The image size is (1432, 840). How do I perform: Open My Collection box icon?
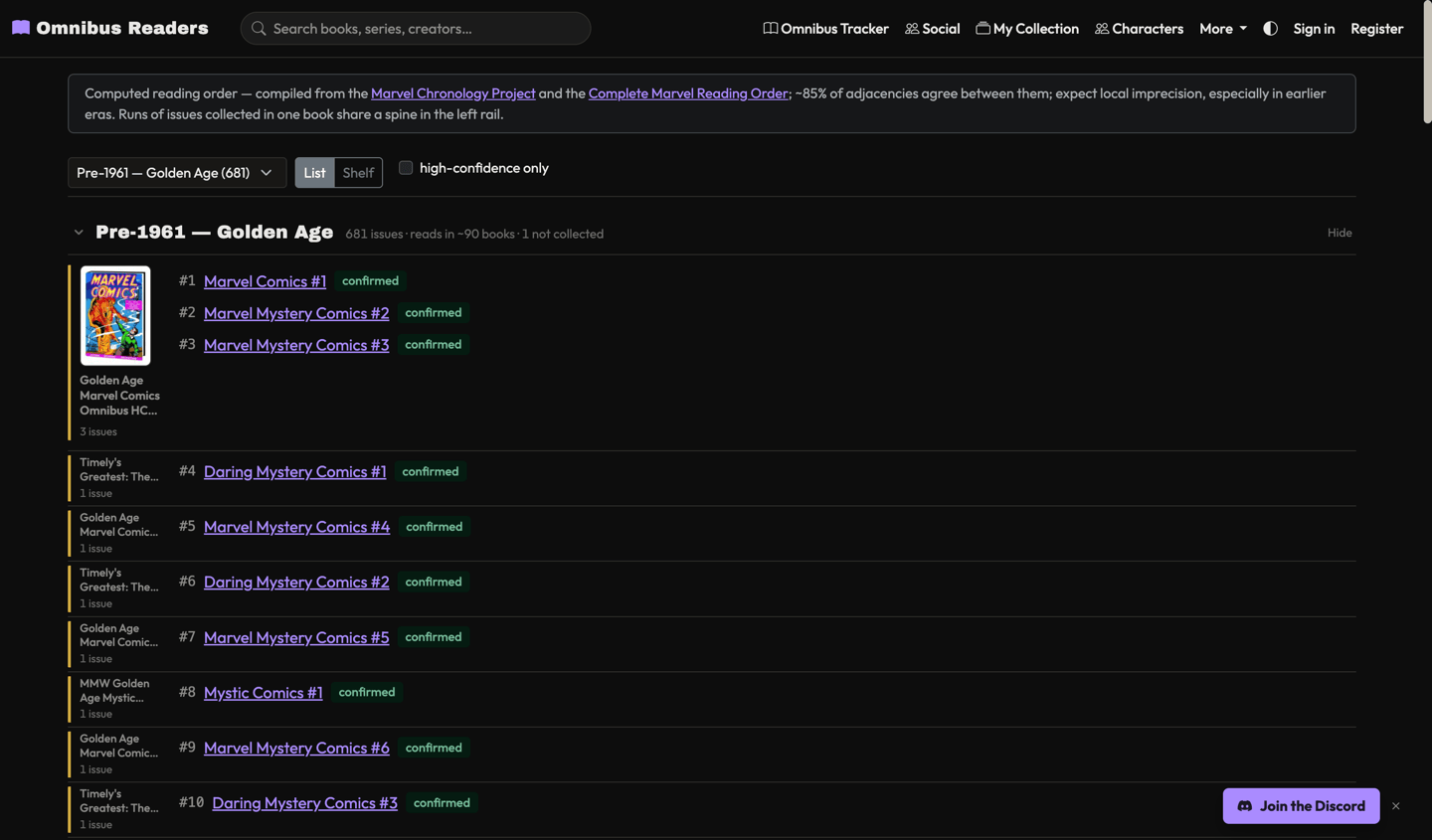[983, 29]
